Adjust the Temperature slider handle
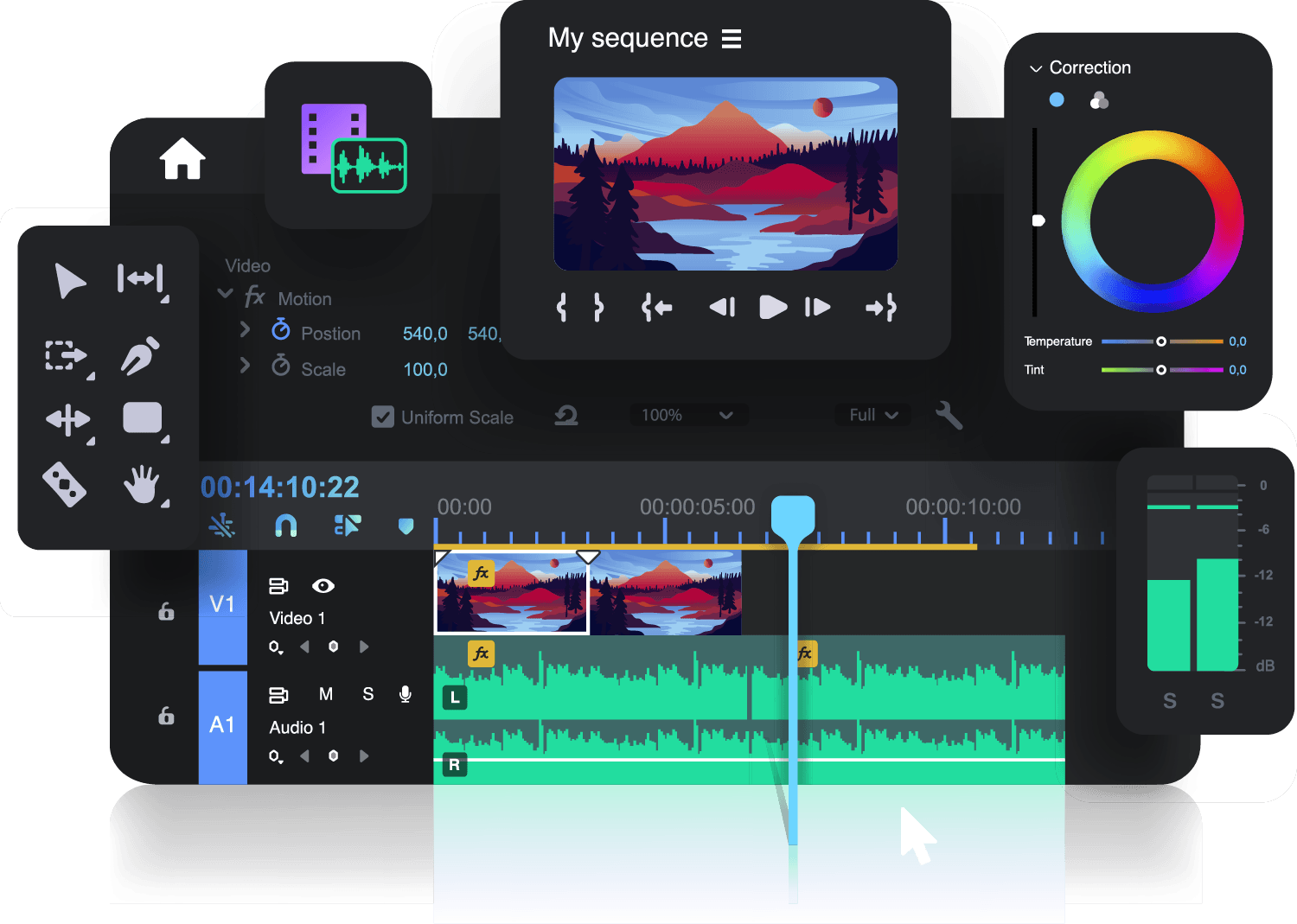Image resolution: width=1297 pixels, height=924 pixels. click(x=1161, y=341)
